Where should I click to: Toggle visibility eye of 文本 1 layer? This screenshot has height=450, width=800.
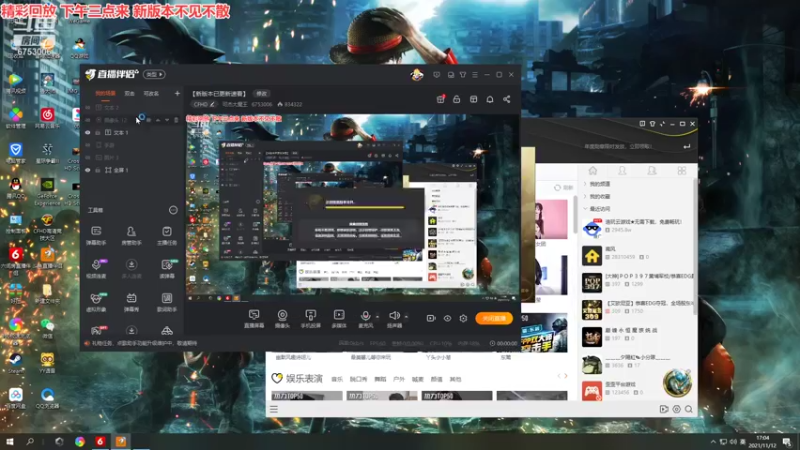[88, 133]
